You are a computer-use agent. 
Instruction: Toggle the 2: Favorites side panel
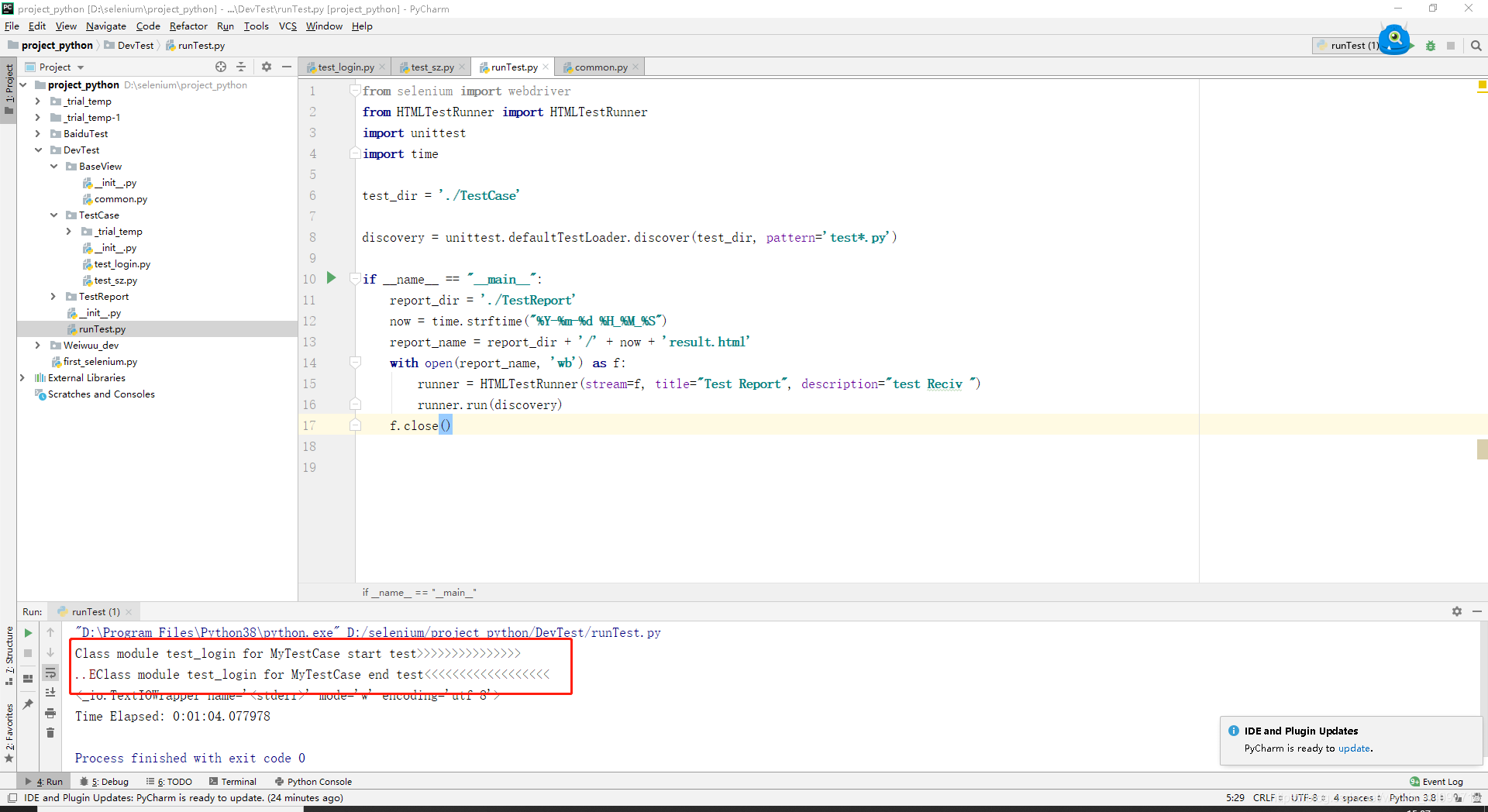9,733
